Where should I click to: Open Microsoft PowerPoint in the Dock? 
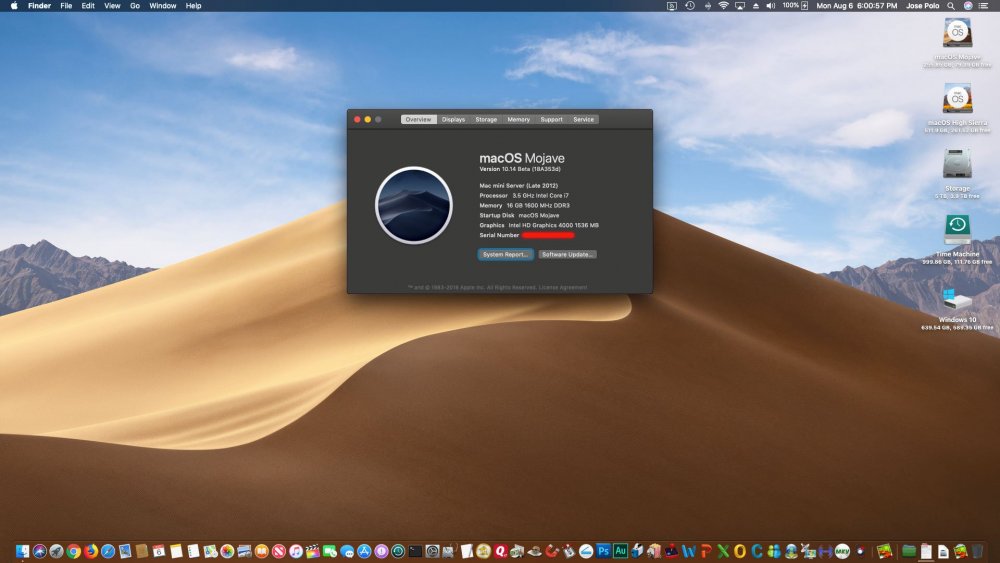tap(707, 551)
